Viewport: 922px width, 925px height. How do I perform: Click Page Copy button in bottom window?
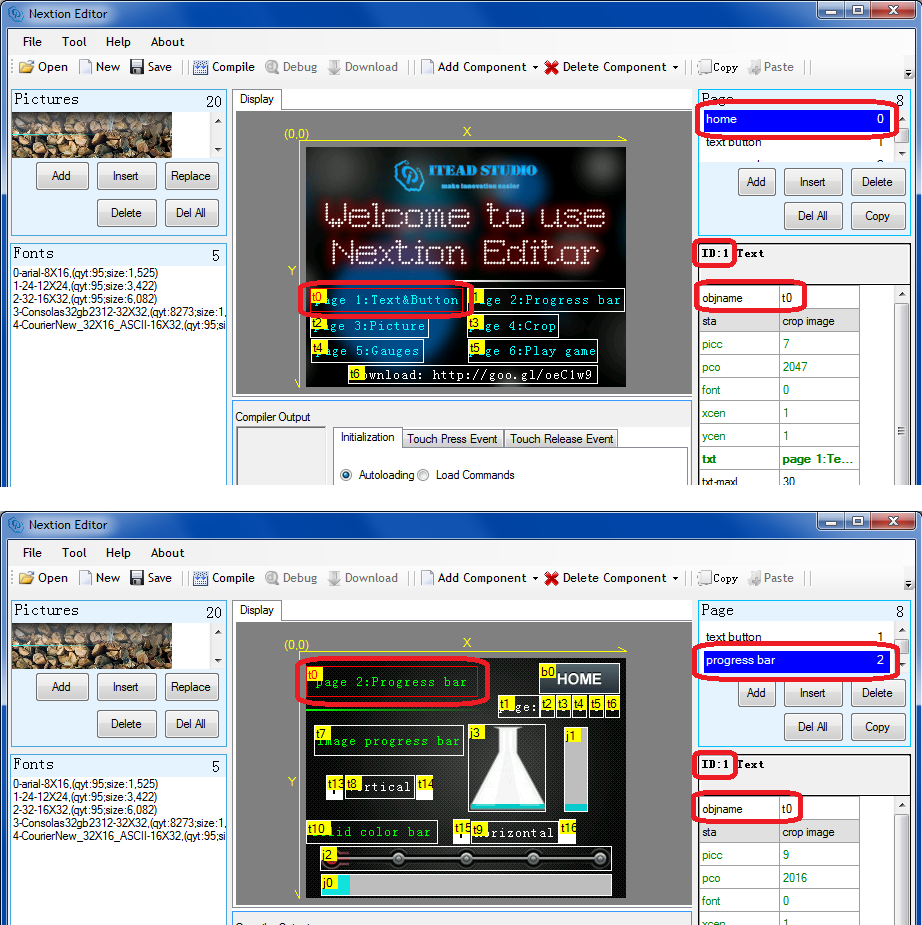[x=877, y=727]
